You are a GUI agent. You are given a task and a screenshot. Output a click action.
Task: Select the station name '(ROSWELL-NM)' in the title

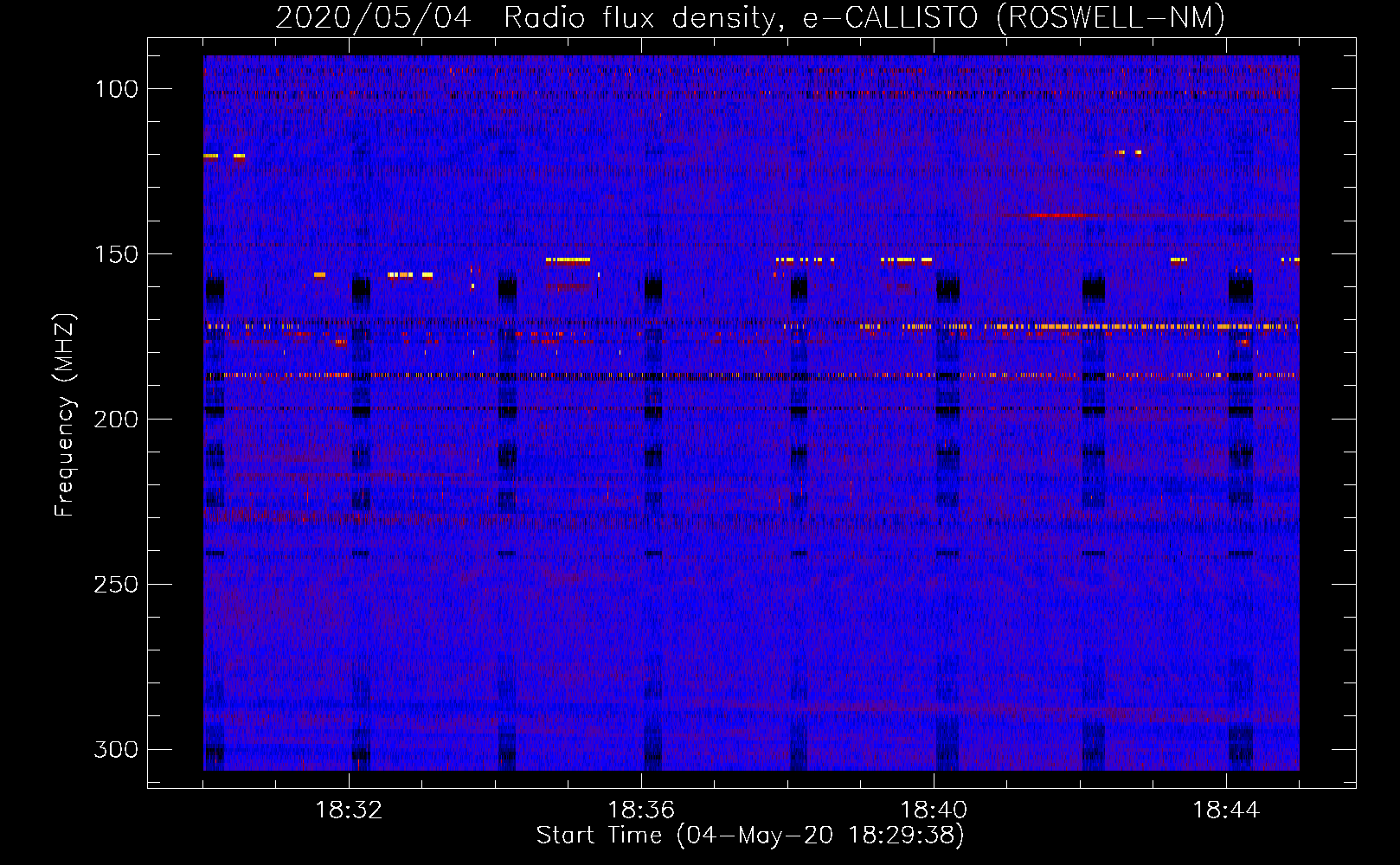coord(1111,17)
